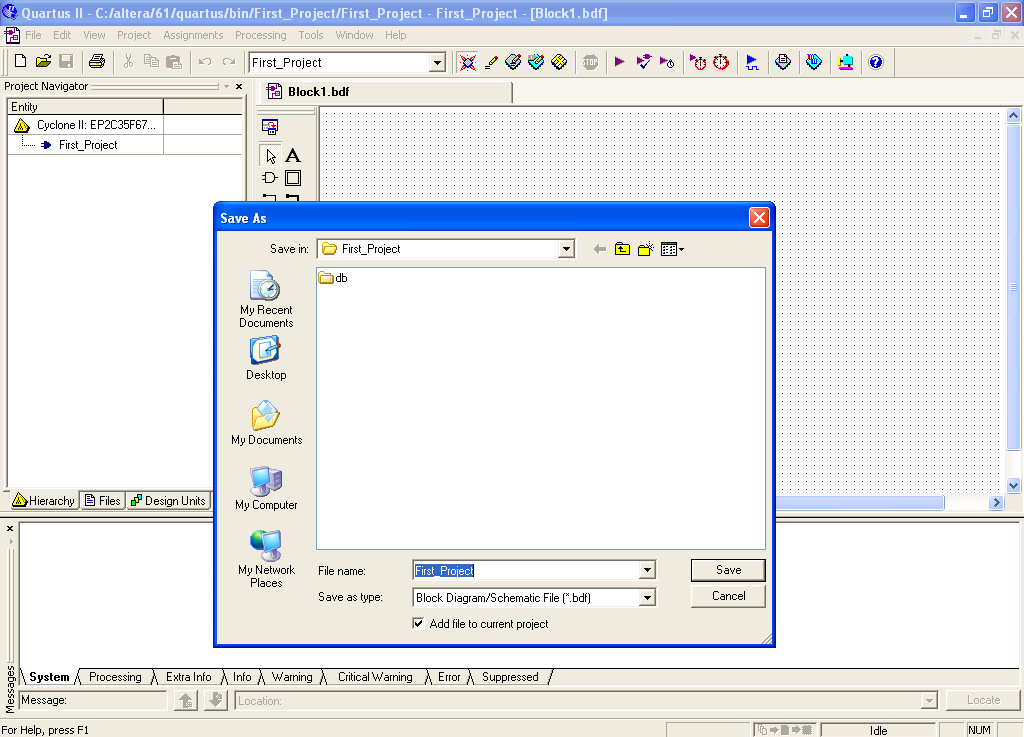Click the Up One Level folder icon
The width and height of the screenshot is (1024, 737).
622,249
